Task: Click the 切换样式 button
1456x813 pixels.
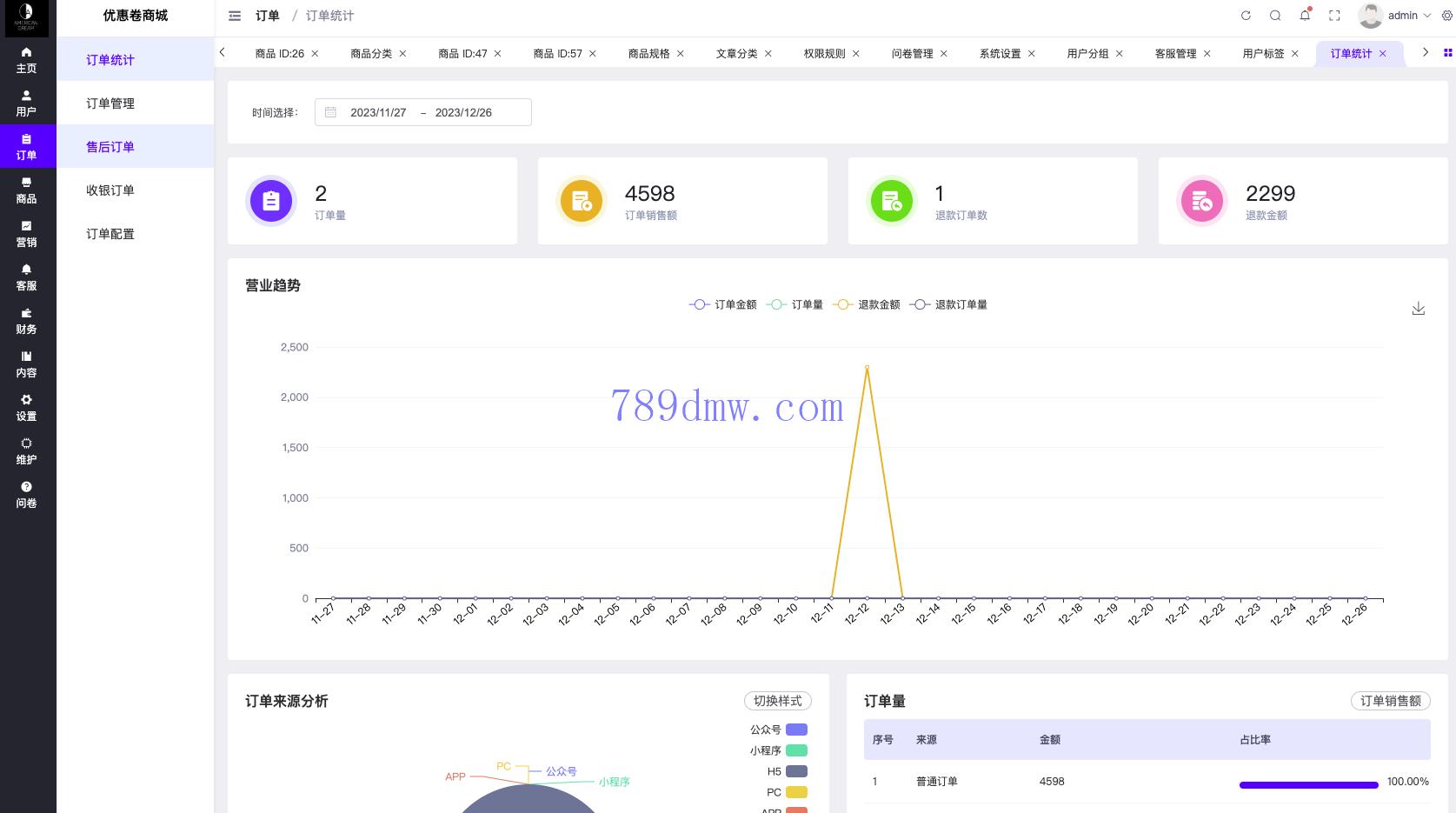Action: (777, 701)
